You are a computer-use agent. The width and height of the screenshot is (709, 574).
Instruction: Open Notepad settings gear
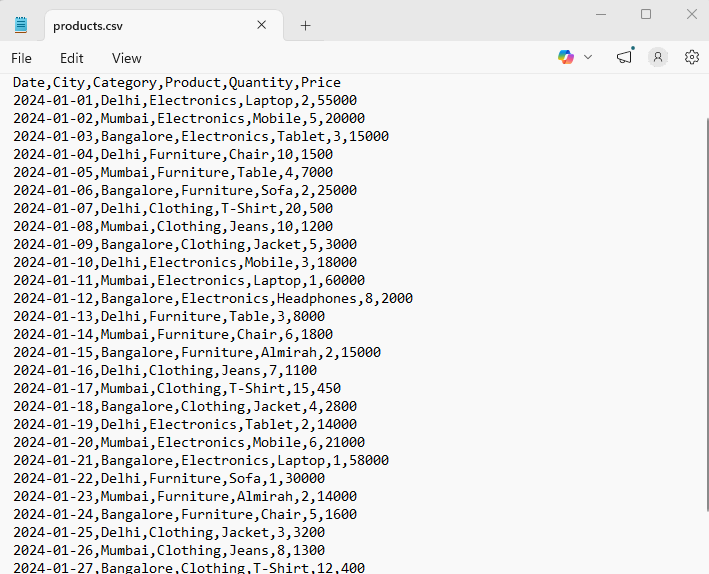[691, 57]
